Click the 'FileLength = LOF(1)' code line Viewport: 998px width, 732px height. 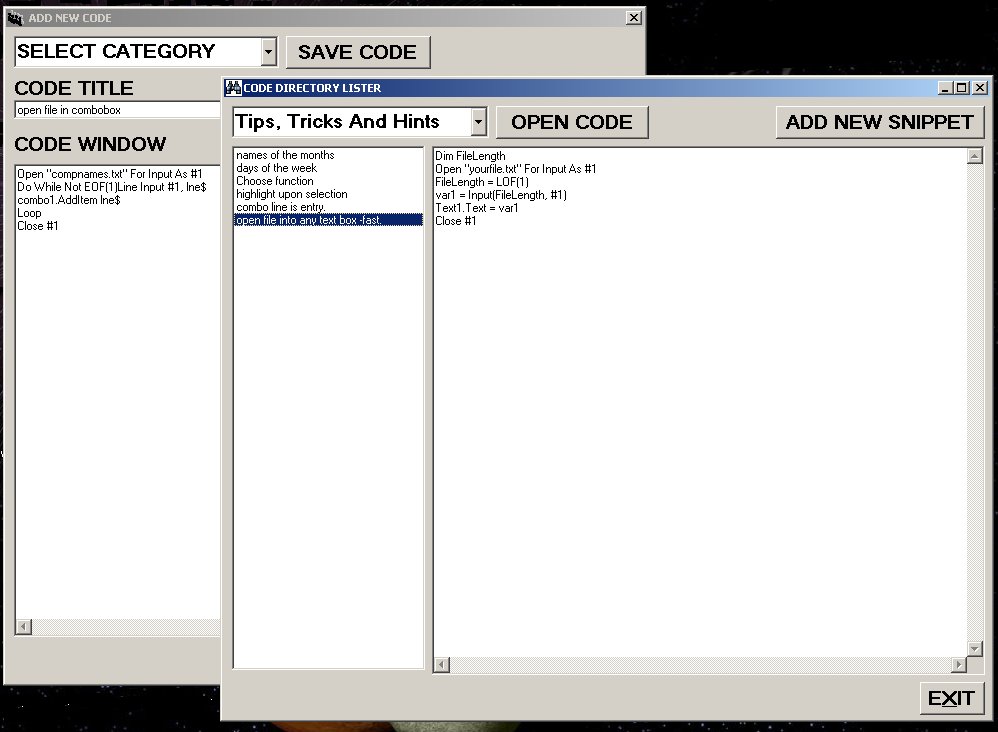482,182
